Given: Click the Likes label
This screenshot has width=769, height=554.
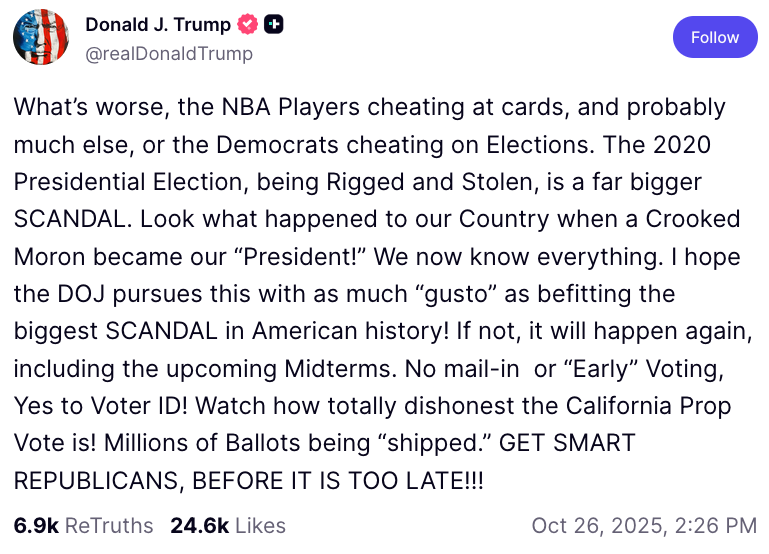Looking at the screenshot, I should (259, 525).
